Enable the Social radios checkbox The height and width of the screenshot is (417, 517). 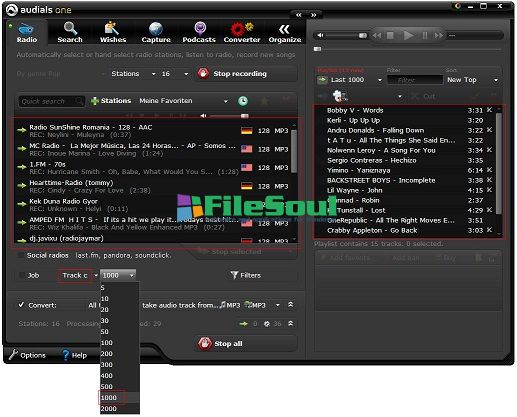[x=21, y=255]
